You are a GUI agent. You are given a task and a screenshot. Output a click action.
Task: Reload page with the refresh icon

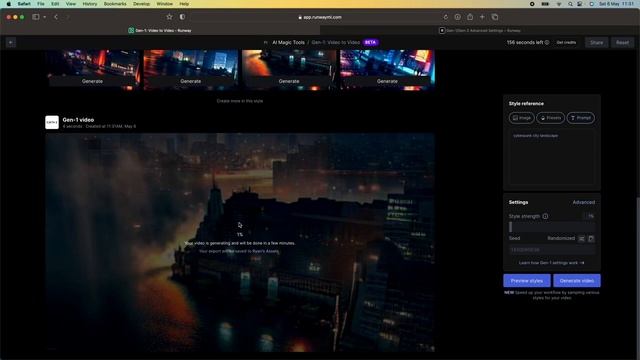coord(445,17)
